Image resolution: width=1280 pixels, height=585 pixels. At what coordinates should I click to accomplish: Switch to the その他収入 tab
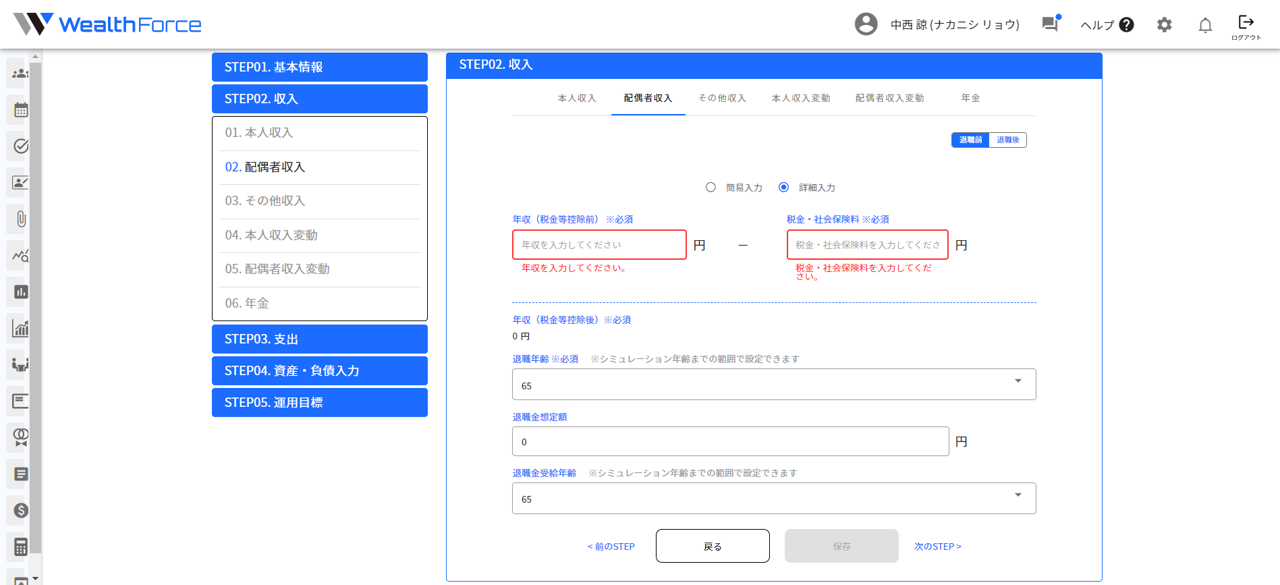click(722, 98)
